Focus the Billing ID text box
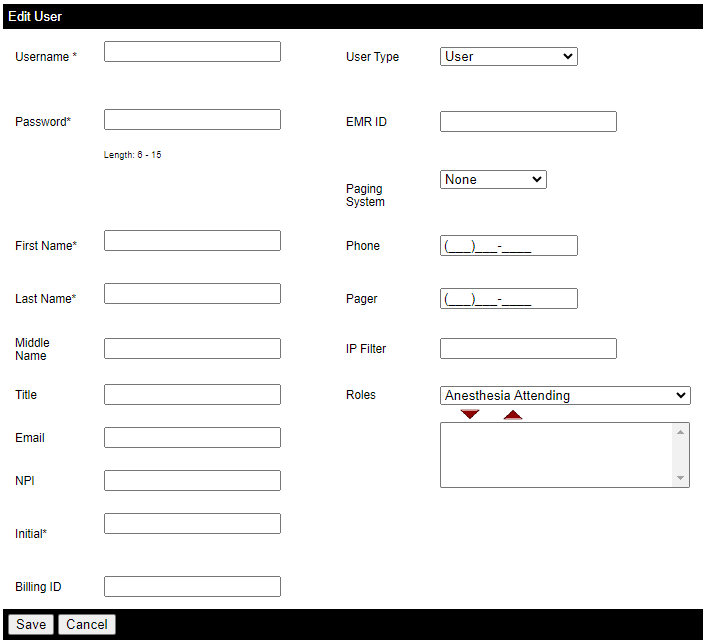Screen dimensions: 705x643 click(x=192, y=587)
